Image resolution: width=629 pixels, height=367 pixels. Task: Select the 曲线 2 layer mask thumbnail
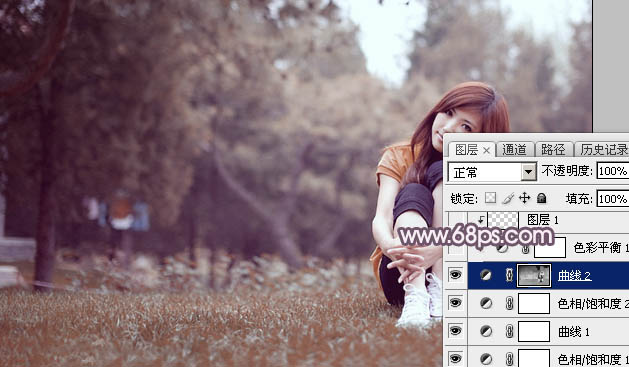point(534,275)
